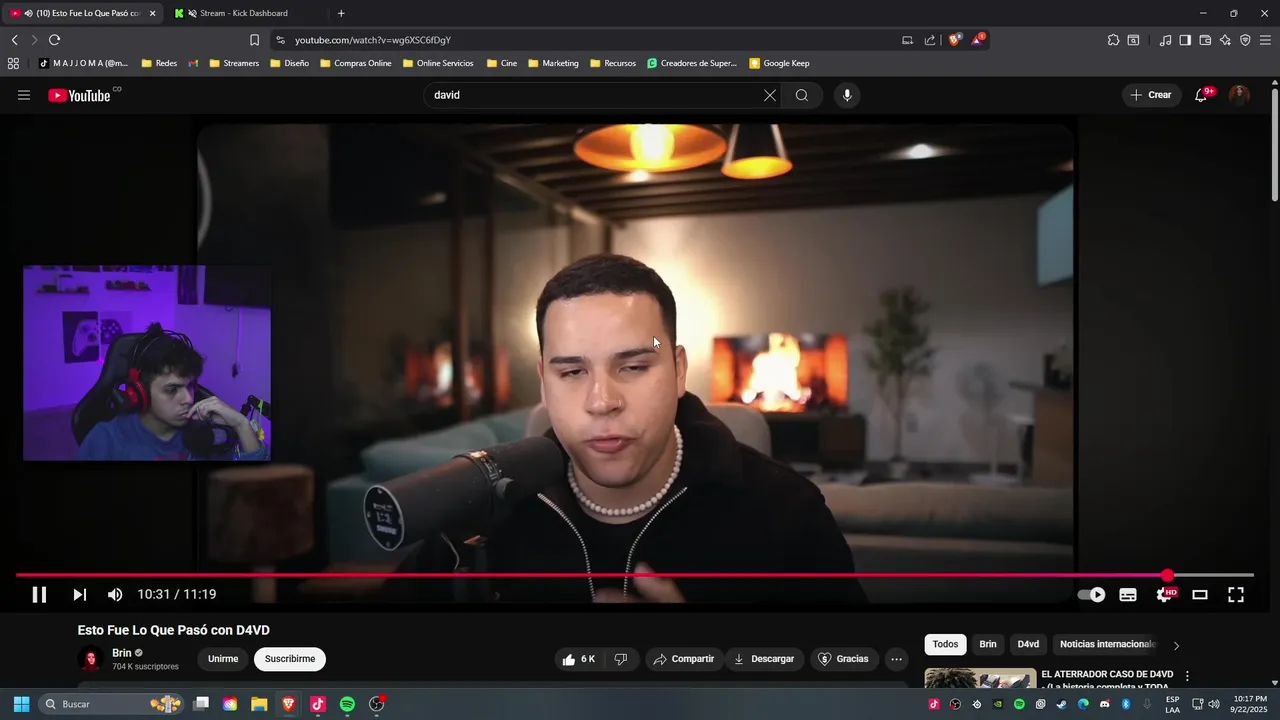Viewport: 1280px width, 720px height.
Task: Open the Crear menu
Action: (x=1151, y=95)
